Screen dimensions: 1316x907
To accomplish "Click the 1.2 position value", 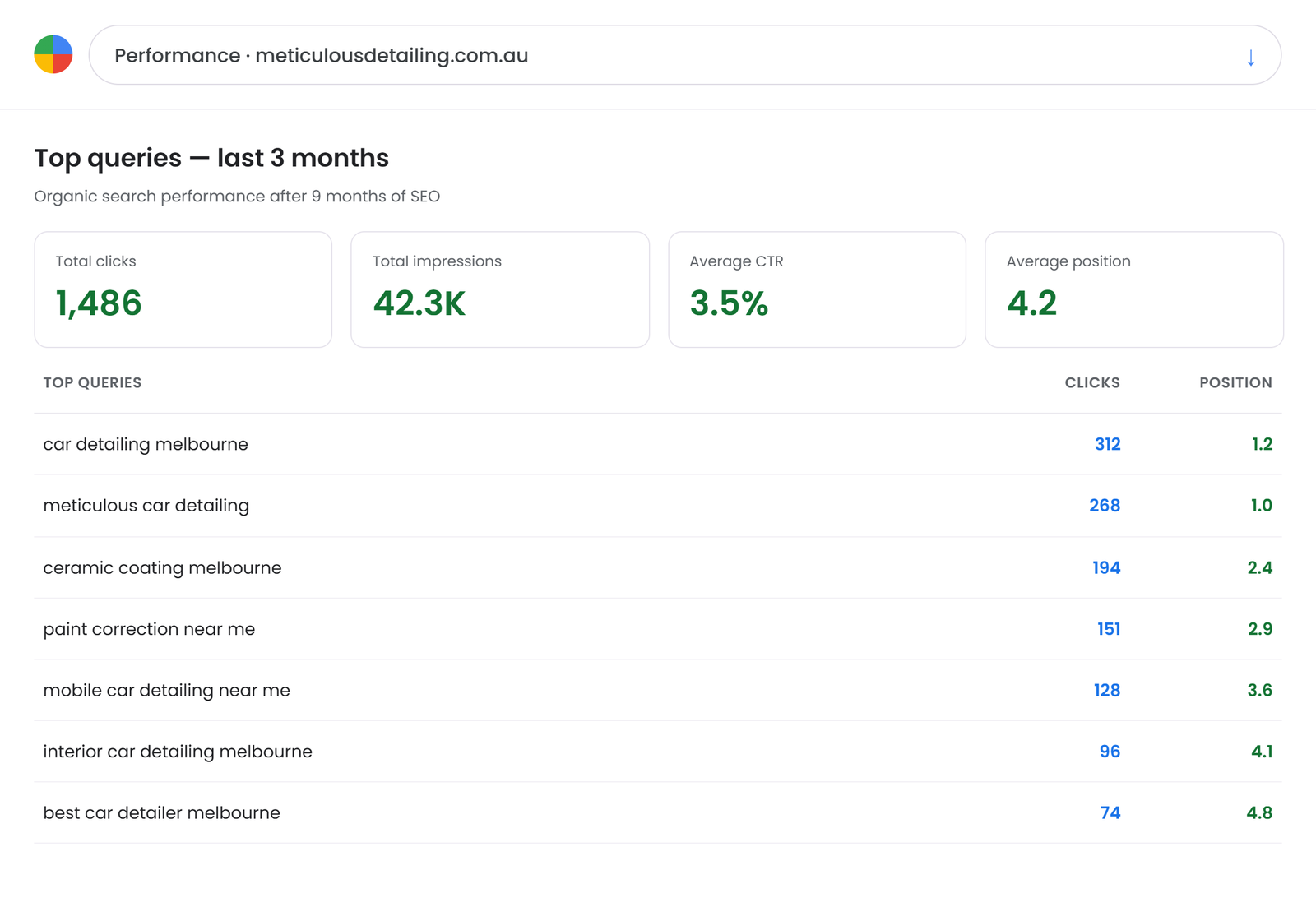I will 1262,444.
